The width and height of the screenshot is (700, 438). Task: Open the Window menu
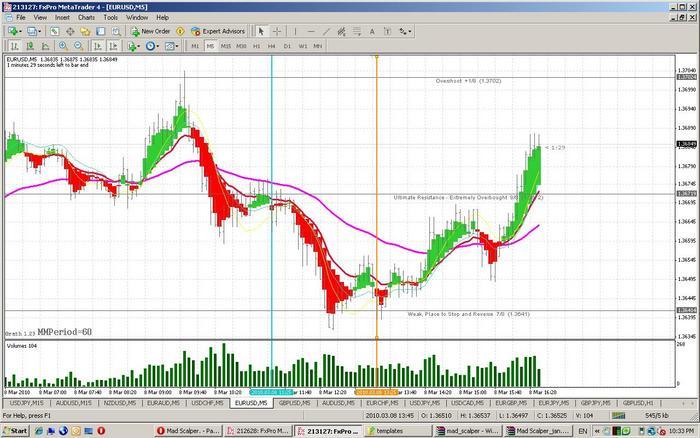pyautogui.click(x=137, y=17)
